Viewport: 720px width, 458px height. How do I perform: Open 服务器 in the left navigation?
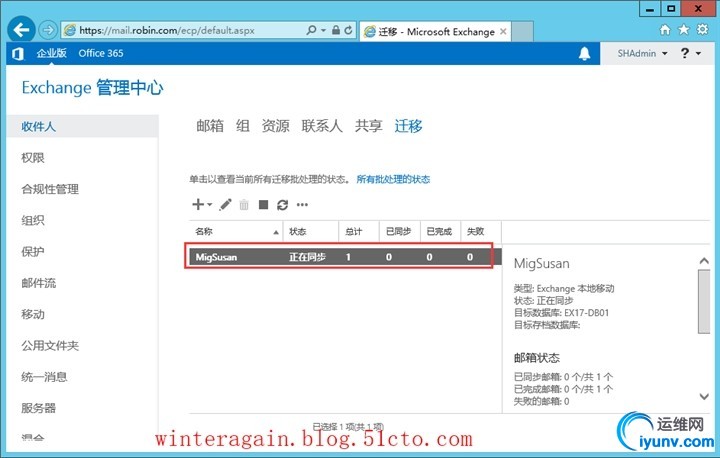click(x=39, y=408)
